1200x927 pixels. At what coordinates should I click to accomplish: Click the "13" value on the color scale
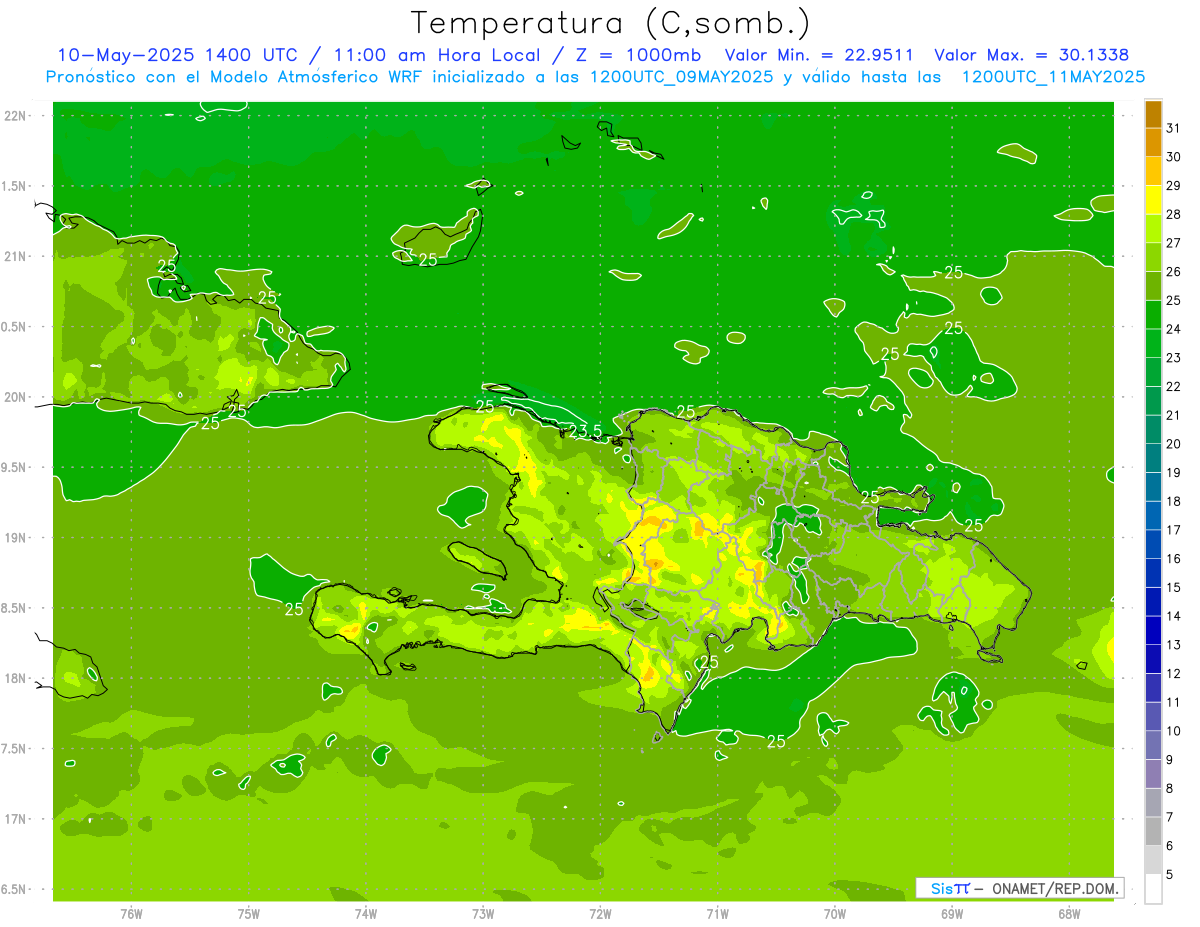(1173, 645)
